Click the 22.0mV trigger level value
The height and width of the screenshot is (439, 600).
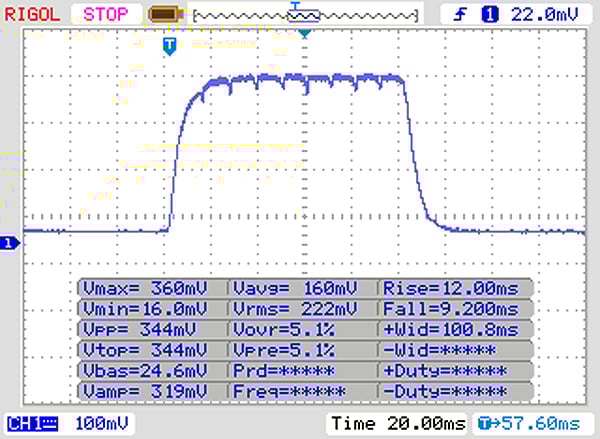click(x=544, y=15)
